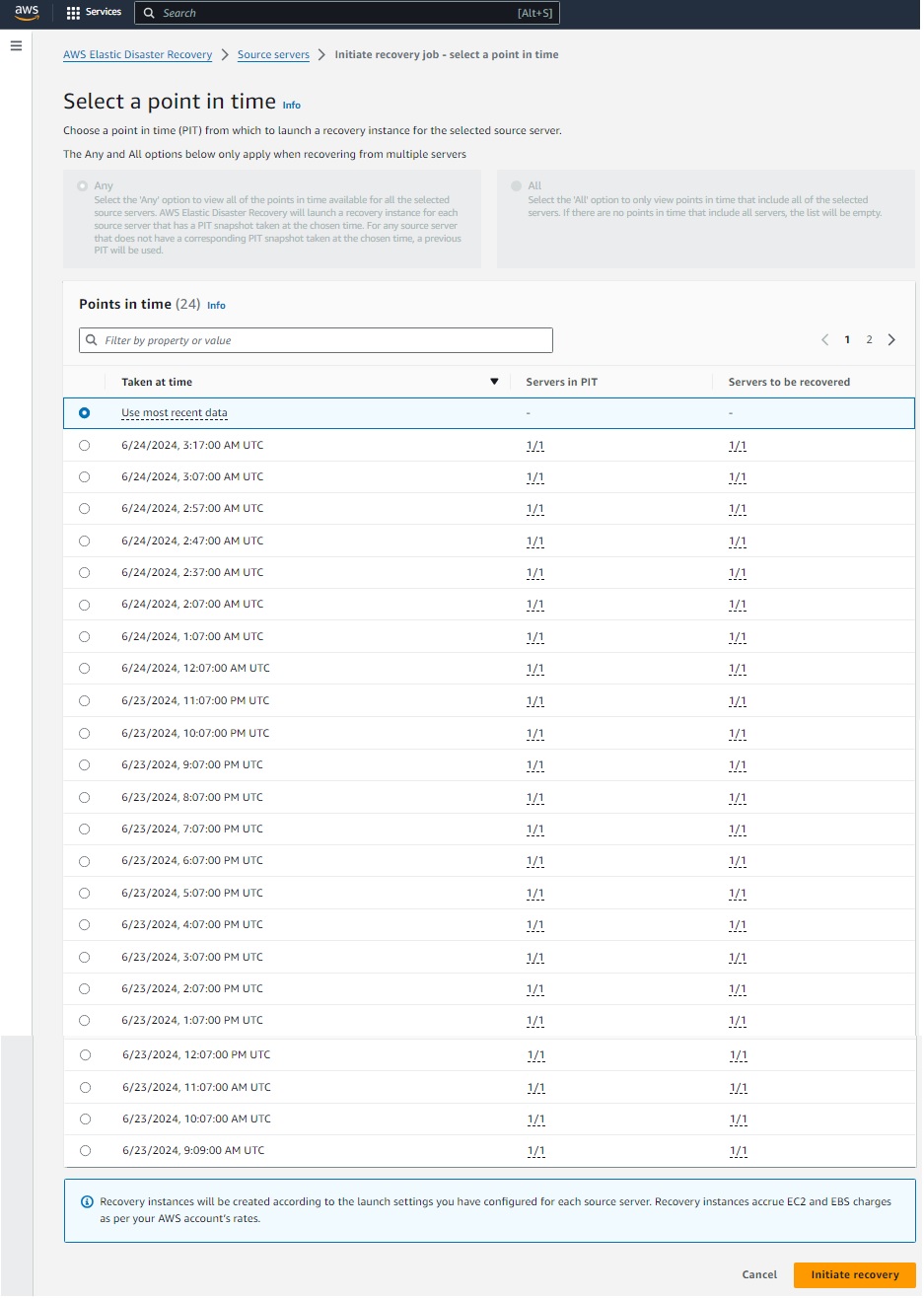
Task: Open page 2 of the points list
Action: pyautogui.click(x=869, y=340)
